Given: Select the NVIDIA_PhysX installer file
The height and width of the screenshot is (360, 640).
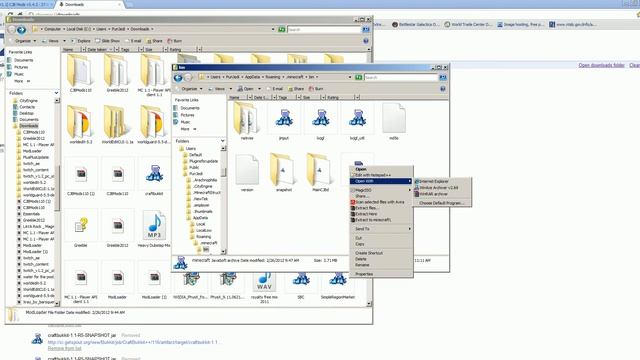Looking at the screenshot, I should pyautogui.click(x=191, y=286).
